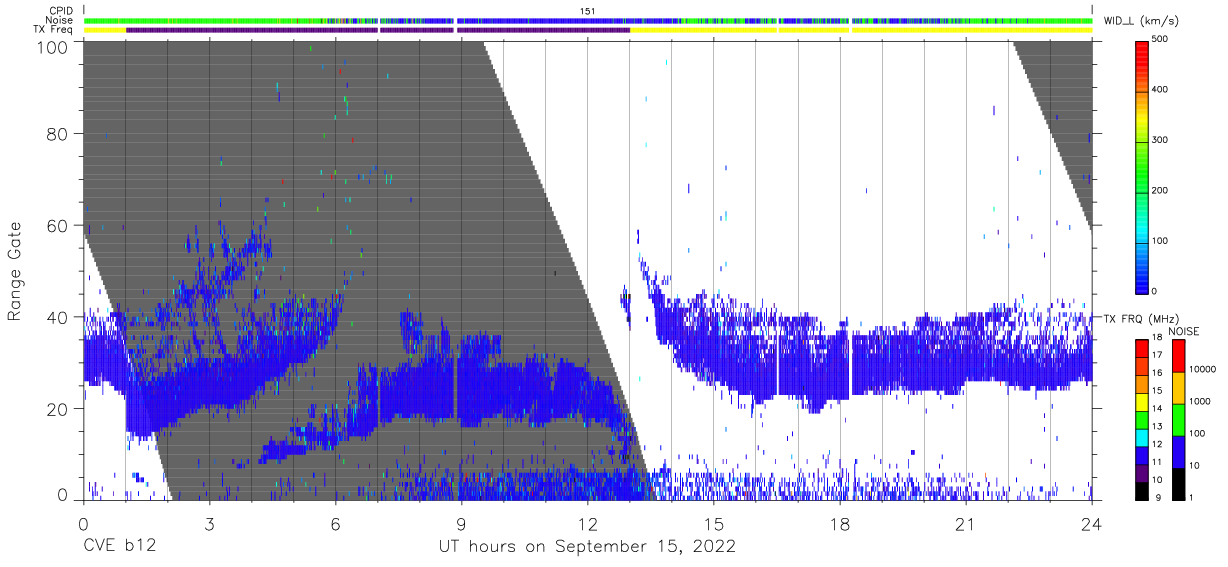Select the 1 noise legend tick

pos(1191,497)
